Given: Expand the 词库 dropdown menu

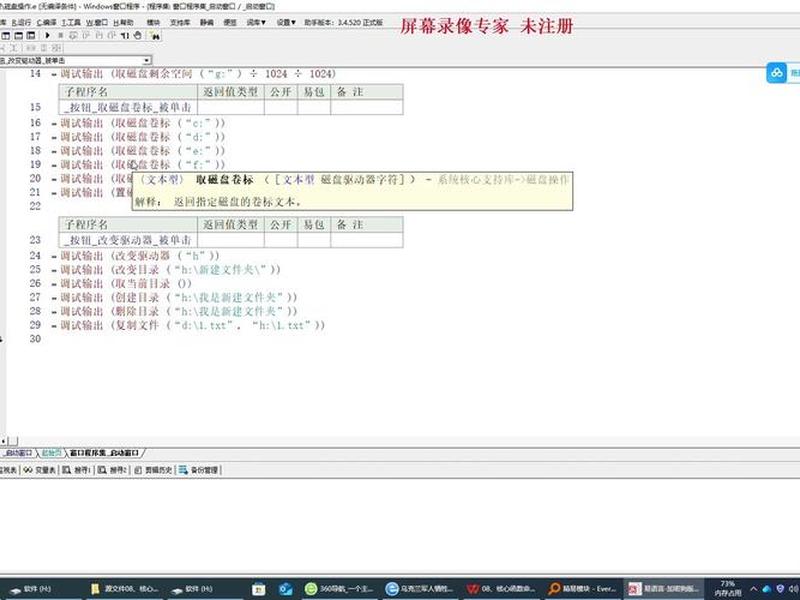Looking at the screenshot, I should (256, 22).
